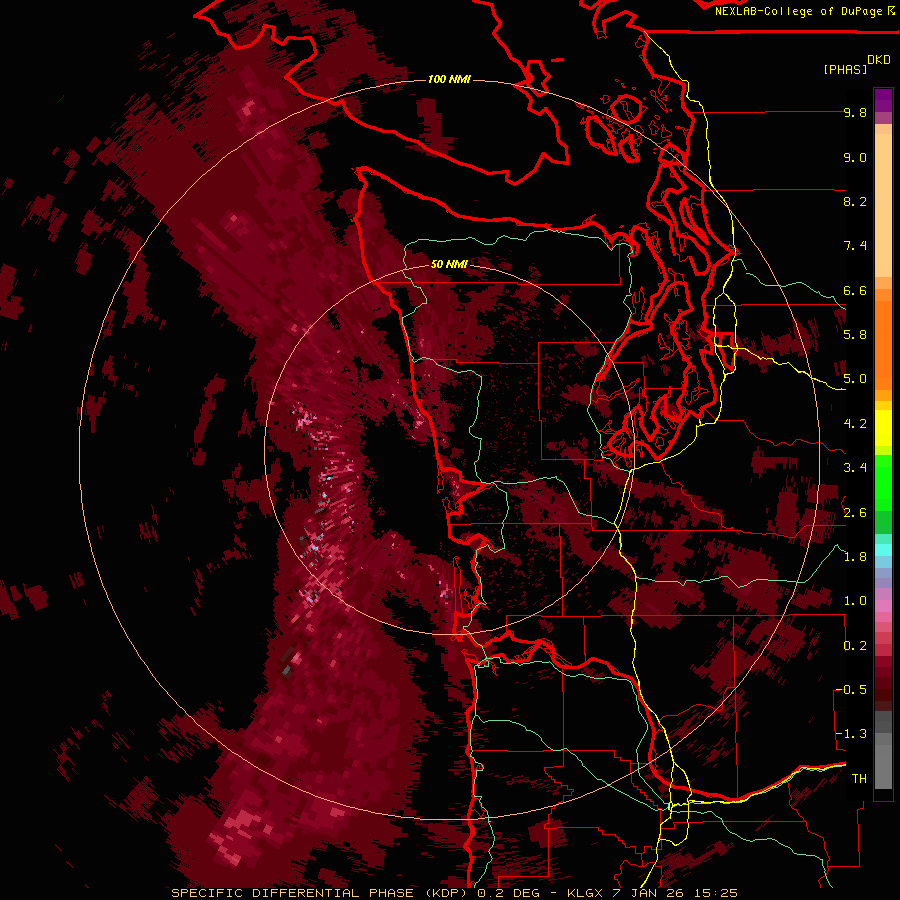Click the -1.3 legend value
This screenshot has height=900, width=900.
click(852, 734)
